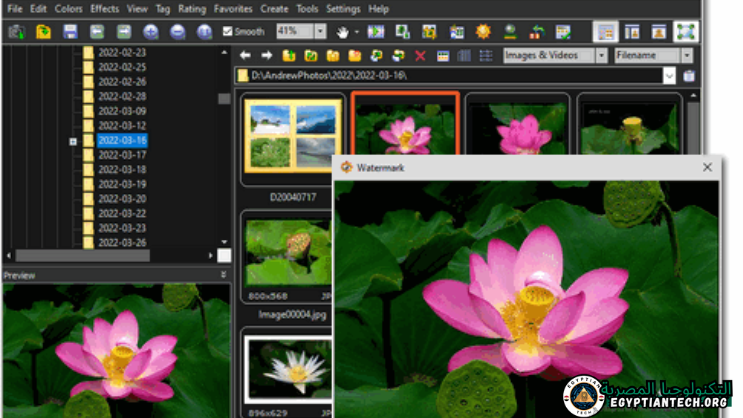Open the Rating menu
Viewport: 743px width, 418px height.
192,9
